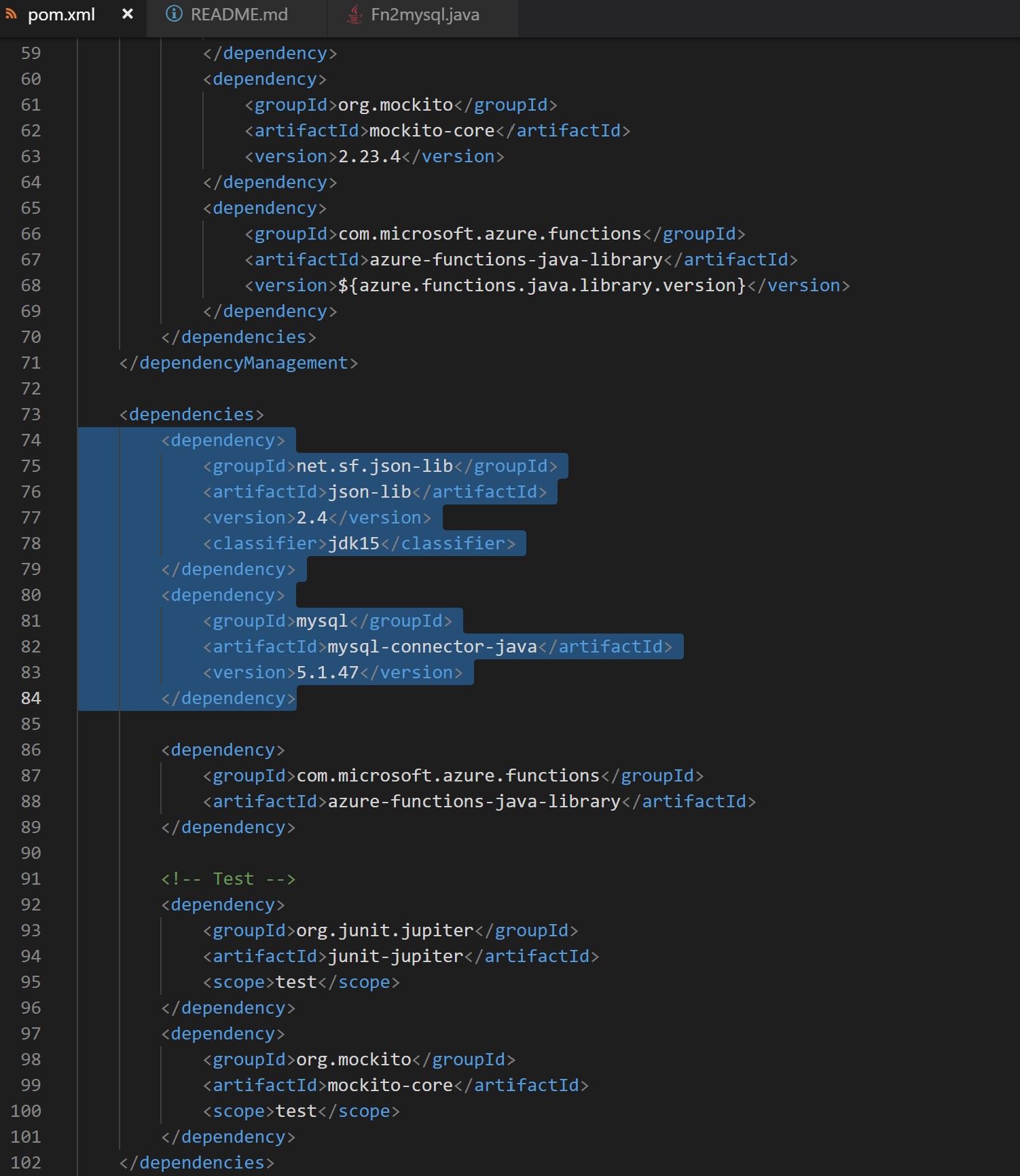Click json-lib artifactId value on line 76
The image size is (1020, 1176).
[x=369, y=492]
